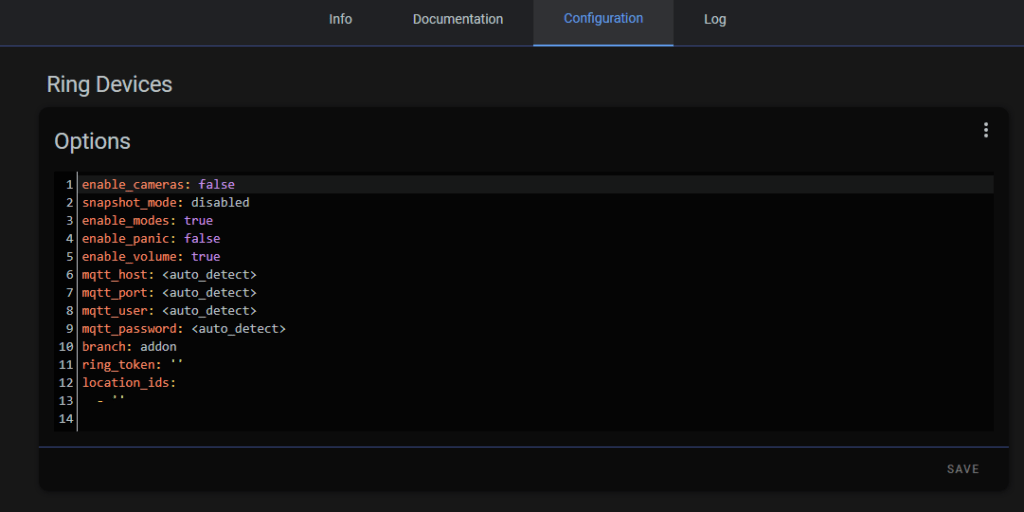Click line number 1 in the gutter
The image size is (1024, 512).
point(69,185)
